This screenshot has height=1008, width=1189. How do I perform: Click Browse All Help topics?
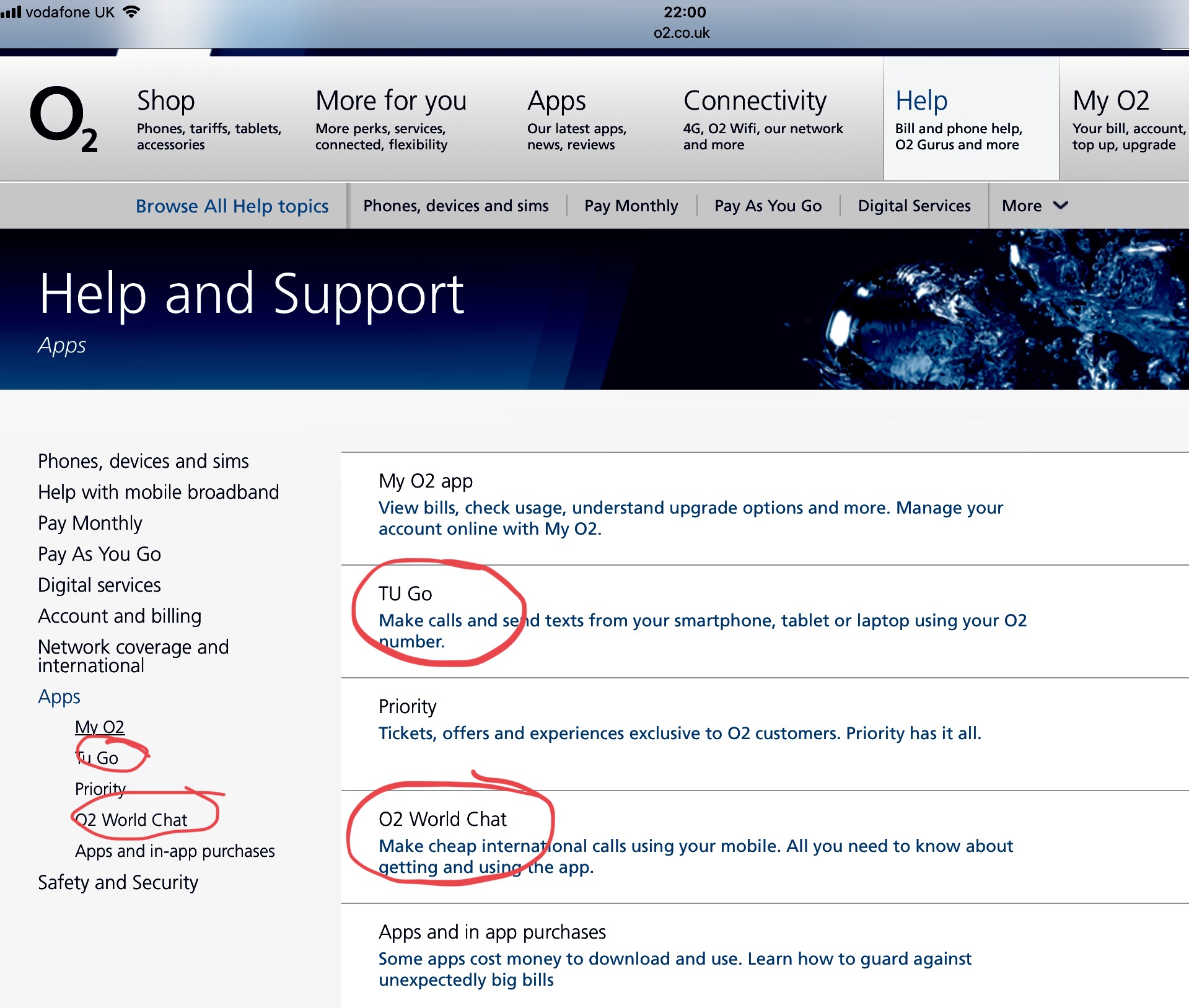pos(232,206)
